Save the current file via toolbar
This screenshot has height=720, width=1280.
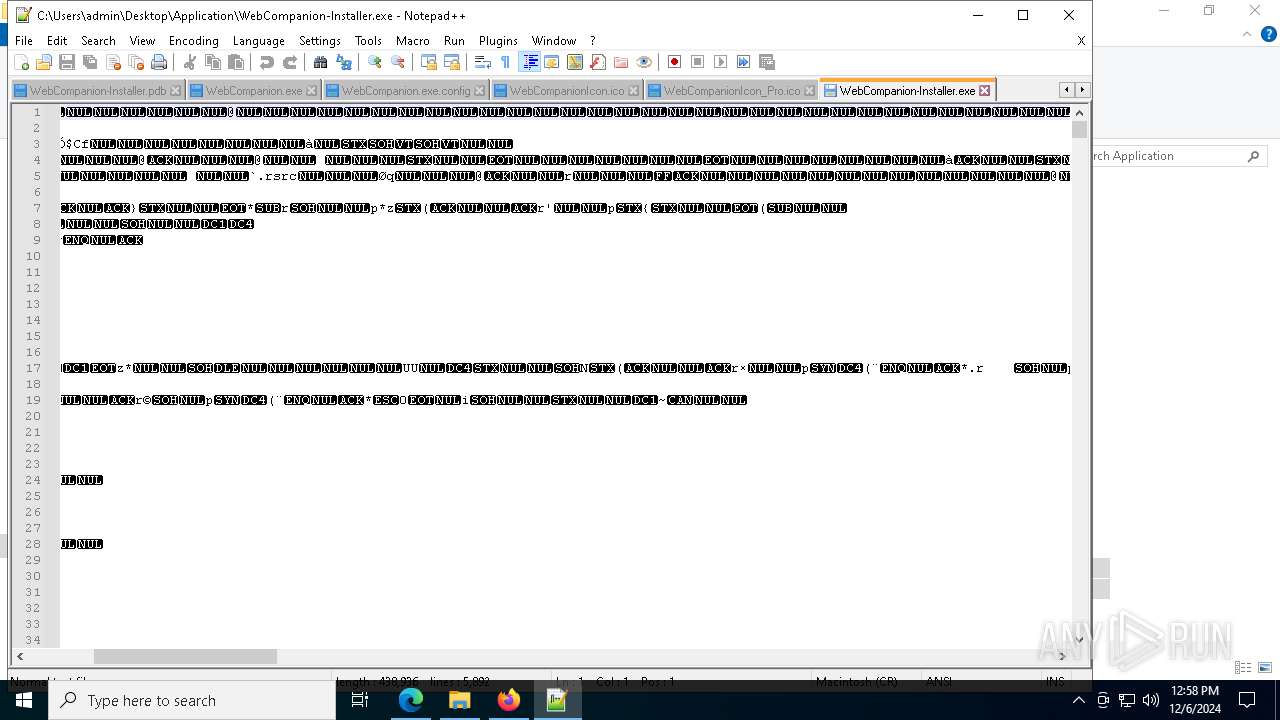pyautogui.click(x=67, y=62)
